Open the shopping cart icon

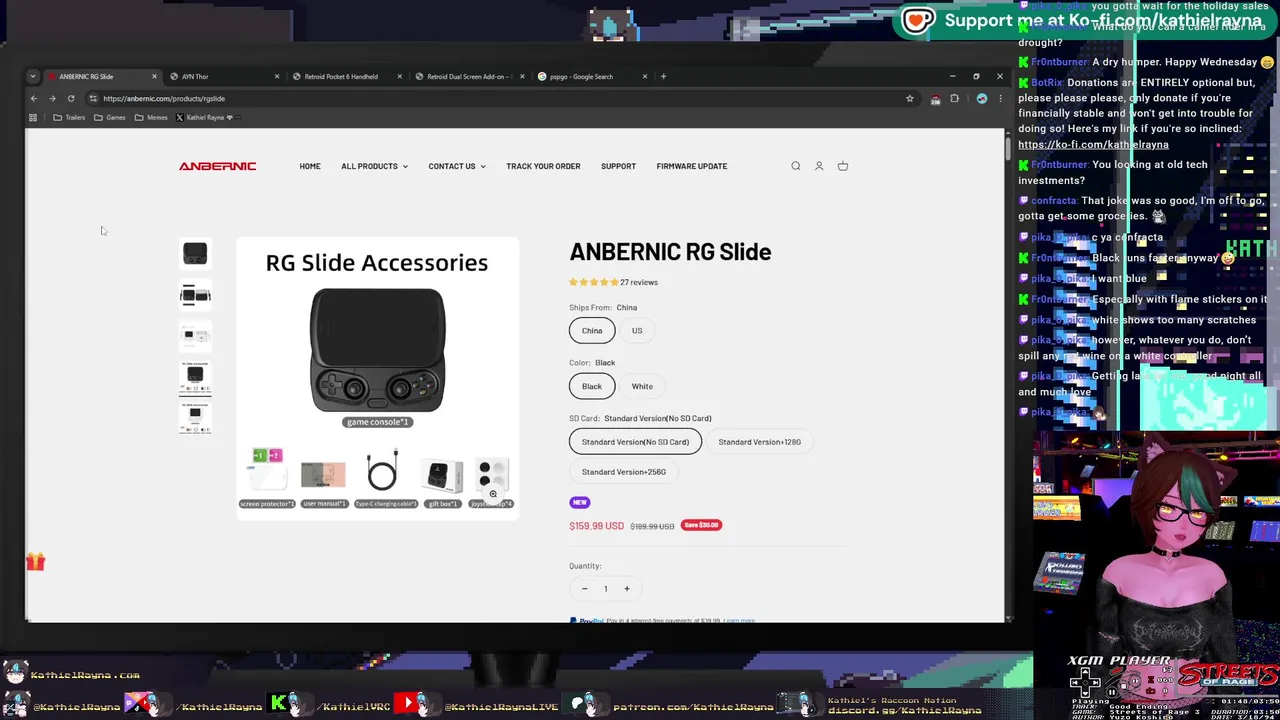pyautogui.click(x=843, y=166)
